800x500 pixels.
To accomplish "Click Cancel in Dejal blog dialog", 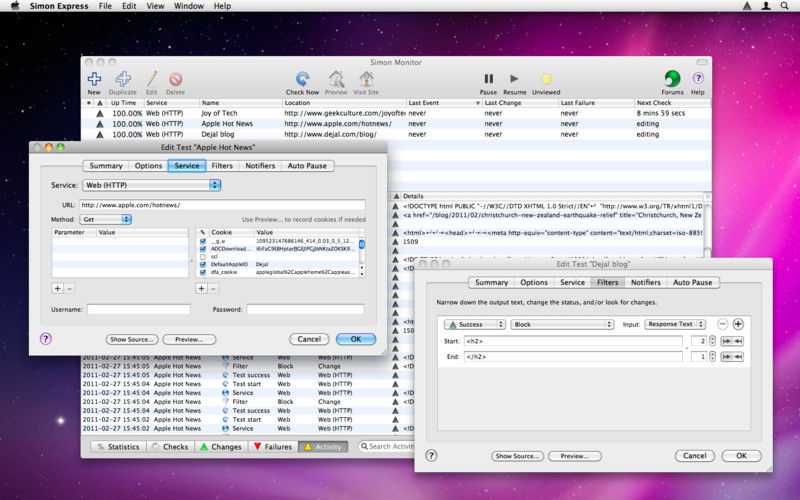I will pyautogui.click(x=694, y=456).
